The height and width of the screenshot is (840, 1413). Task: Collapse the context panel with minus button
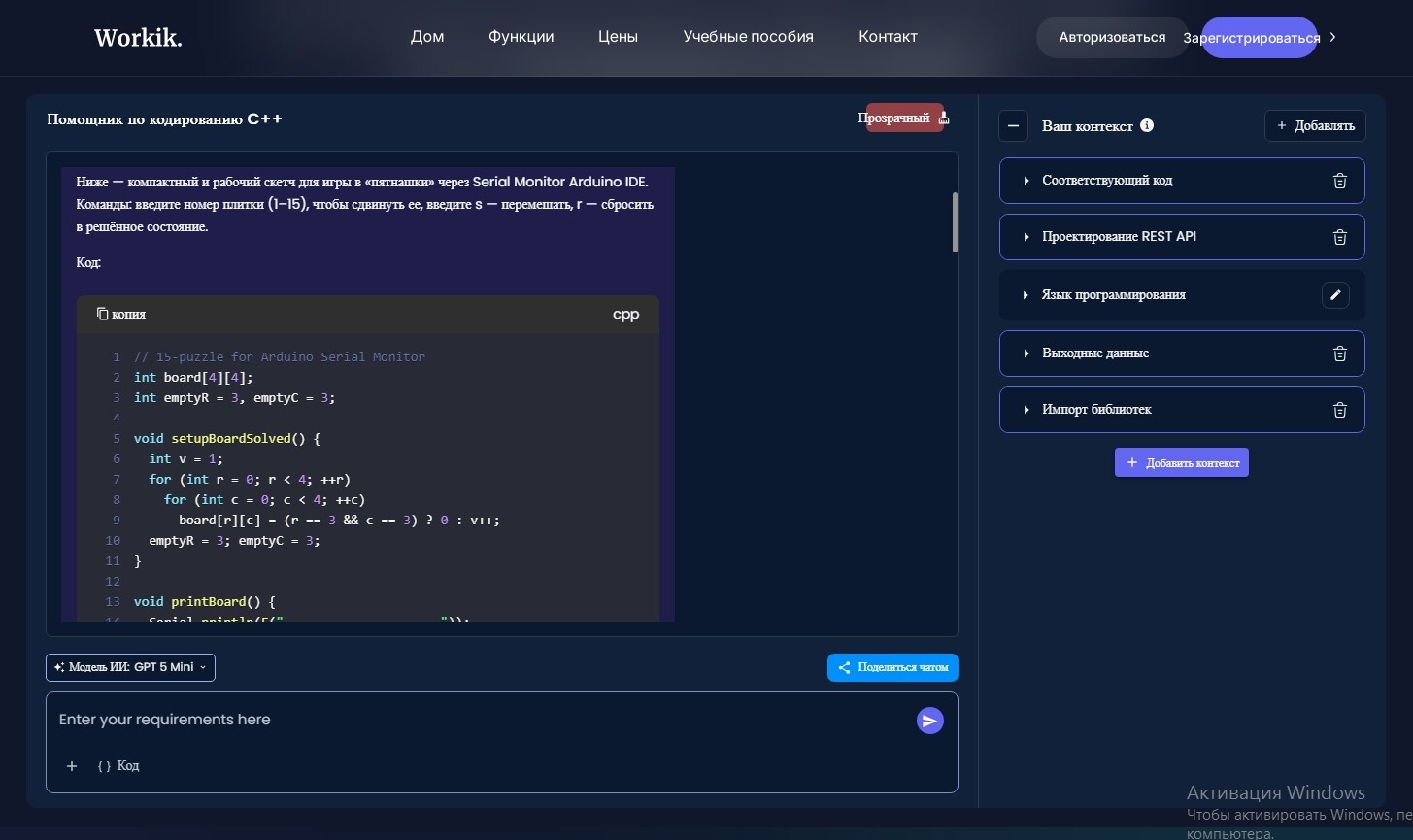1013,126
